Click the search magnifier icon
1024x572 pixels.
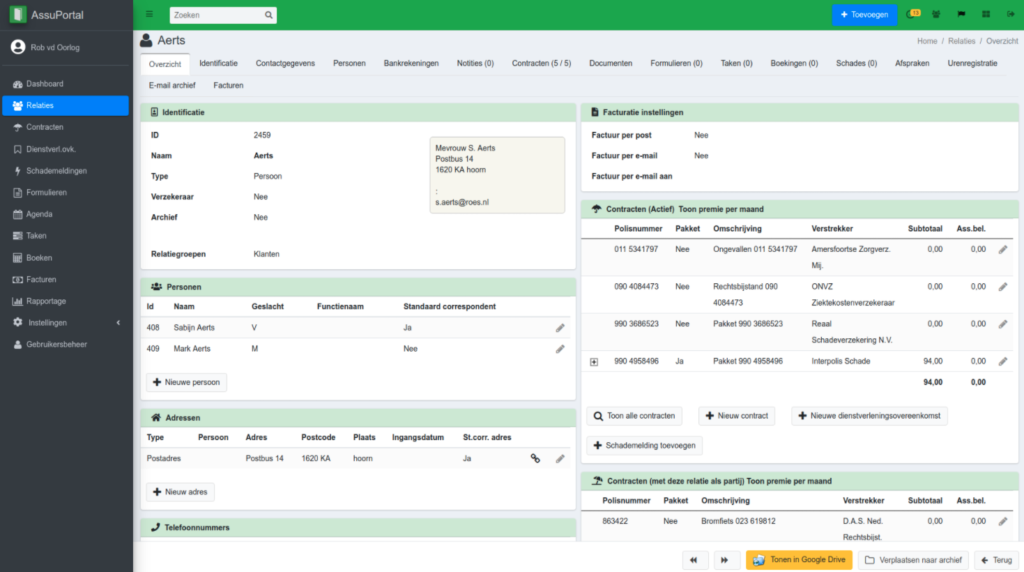[x=268, y=15]
